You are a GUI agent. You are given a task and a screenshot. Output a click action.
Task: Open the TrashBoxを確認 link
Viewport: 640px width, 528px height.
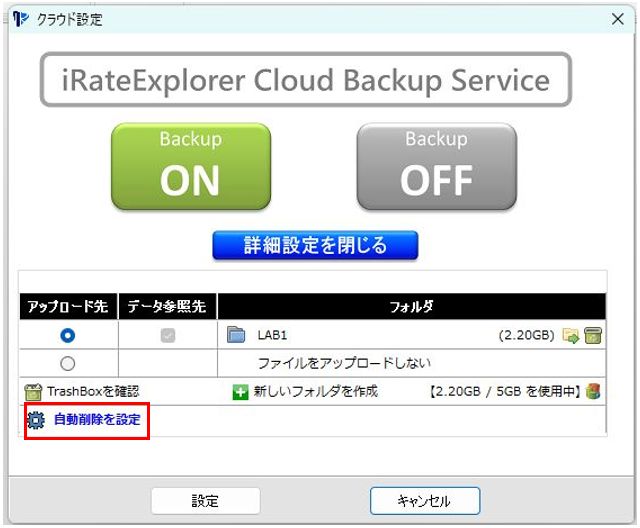93,391
